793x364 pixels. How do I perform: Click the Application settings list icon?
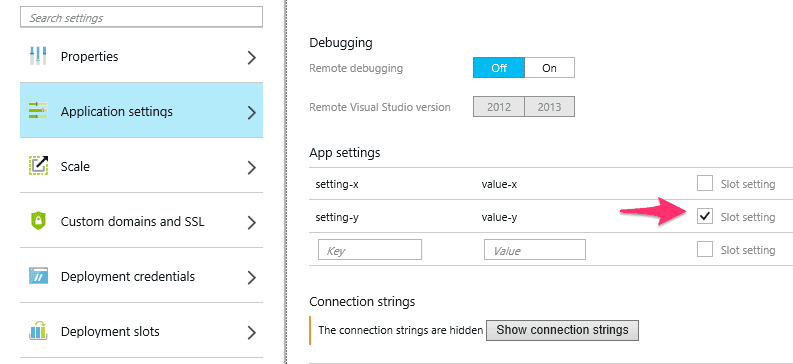[38, 111]
